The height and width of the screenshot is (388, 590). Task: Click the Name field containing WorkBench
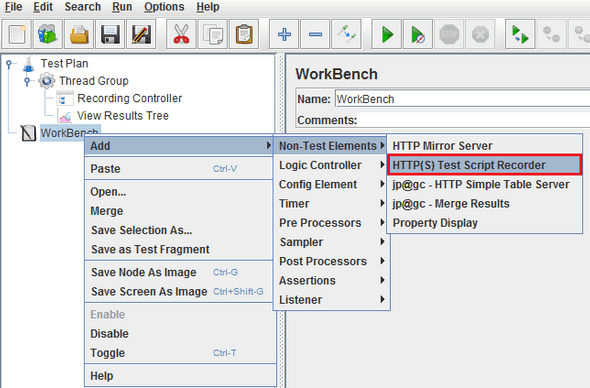click(x=462, y=99)
